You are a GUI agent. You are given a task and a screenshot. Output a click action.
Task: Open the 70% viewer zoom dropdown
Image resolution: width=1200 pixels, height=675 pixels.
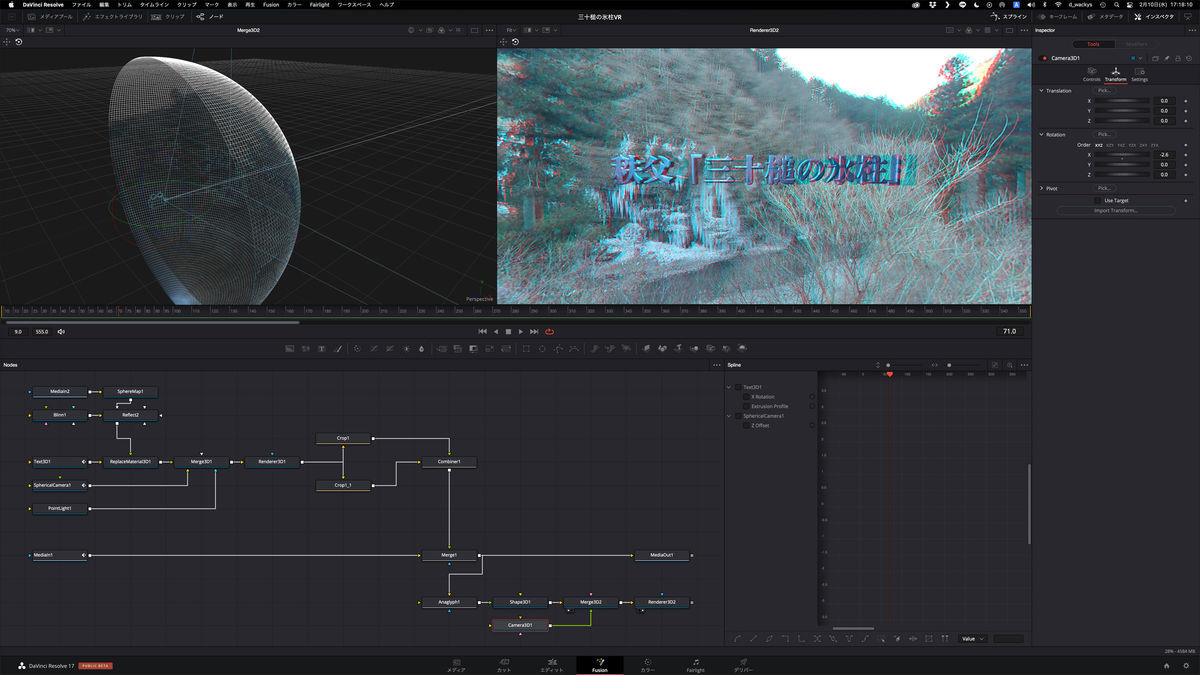[12, 30]
